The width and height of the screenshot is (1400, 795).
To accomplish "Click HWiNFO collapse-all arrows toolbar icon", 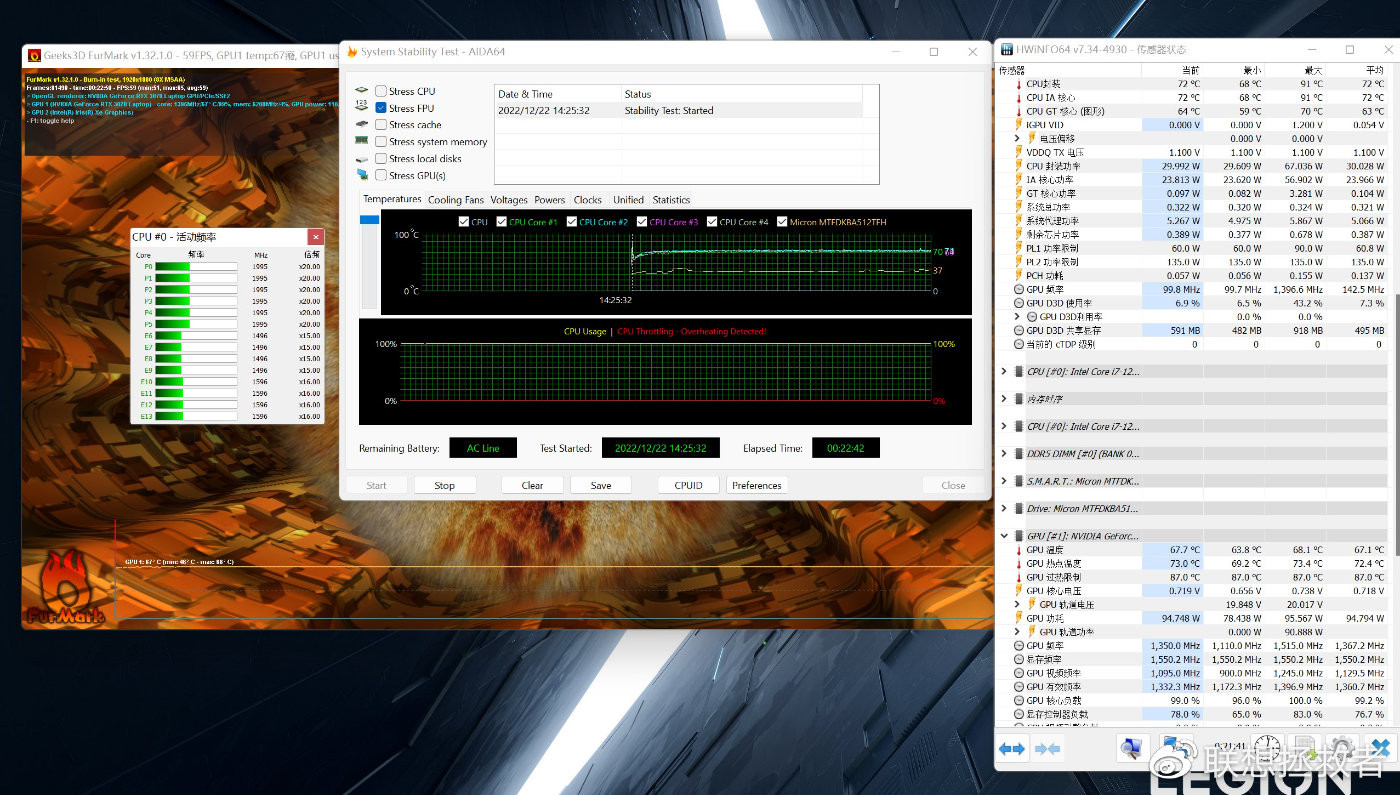I will click(x=1047, y=748).
